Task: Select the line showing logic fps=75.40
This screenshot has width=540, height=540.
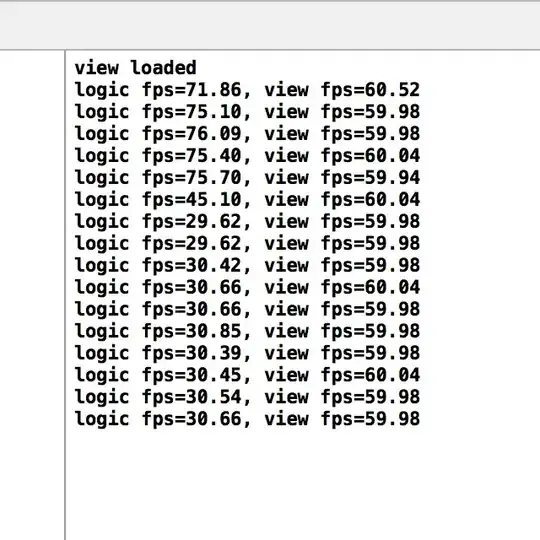Action: click(247, 156)
